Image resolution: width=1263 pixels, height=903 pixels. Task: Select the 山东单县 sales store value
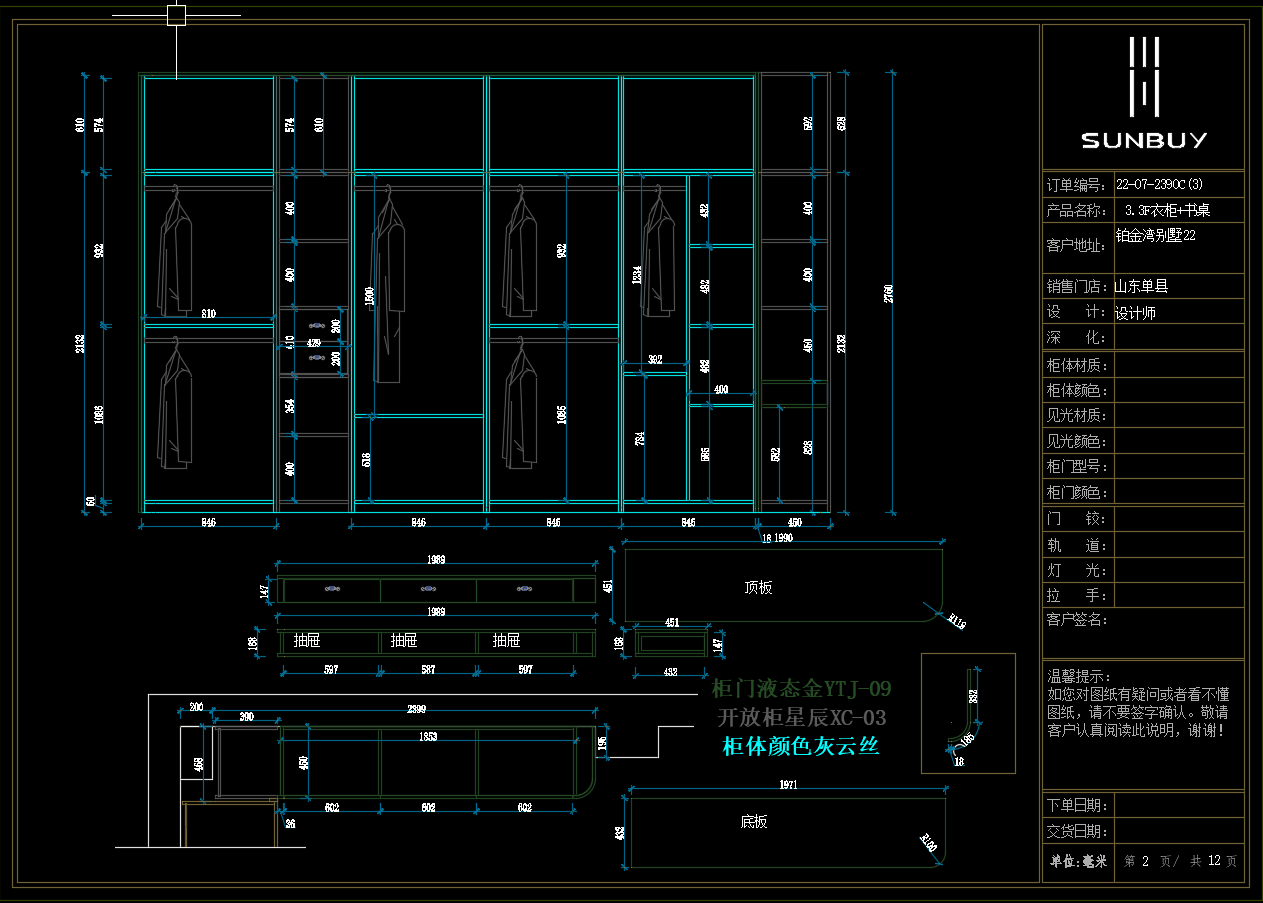(x=1141, y=287)
